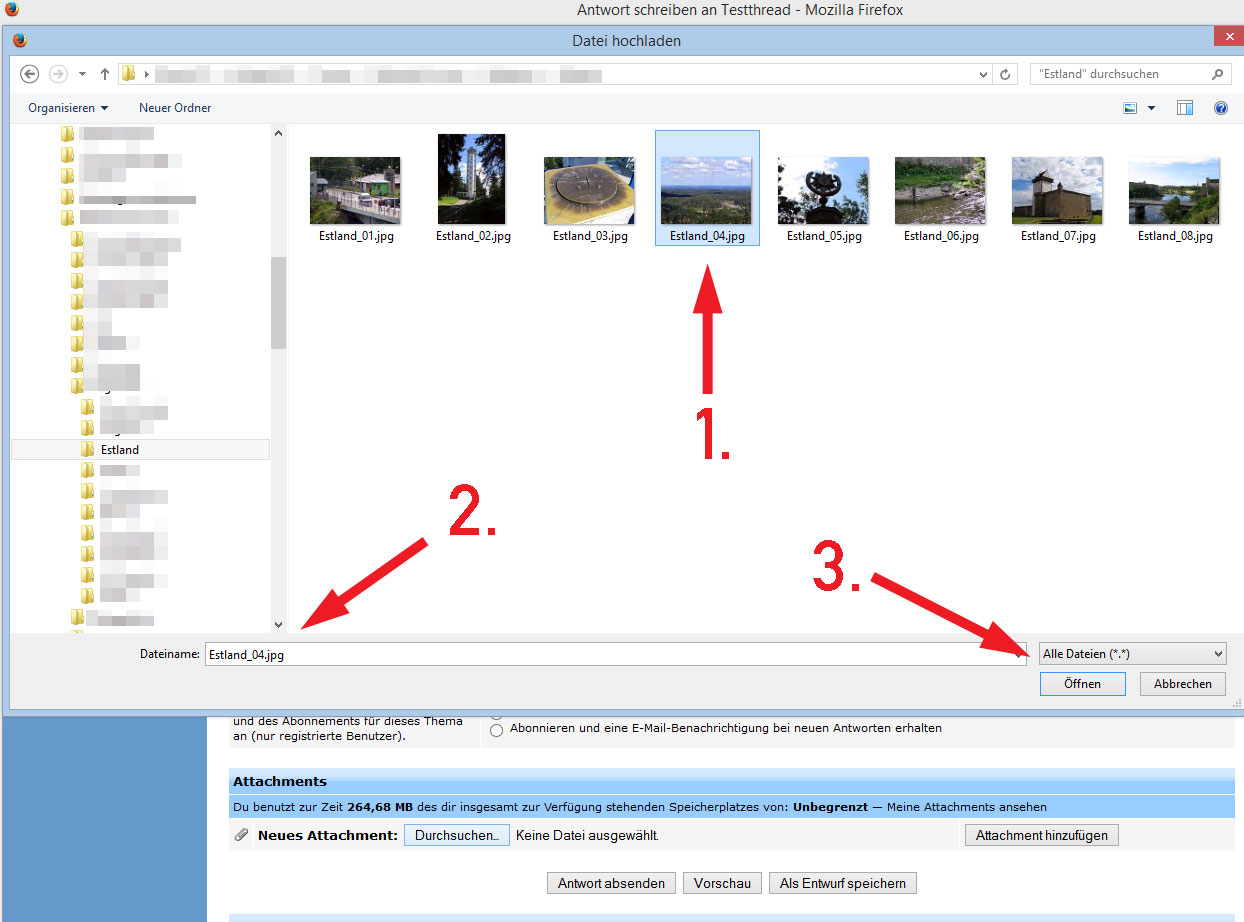The image size is (1244, 922).
Task: Open the Alle Dateien file type dropdown
Action: 1132,654
